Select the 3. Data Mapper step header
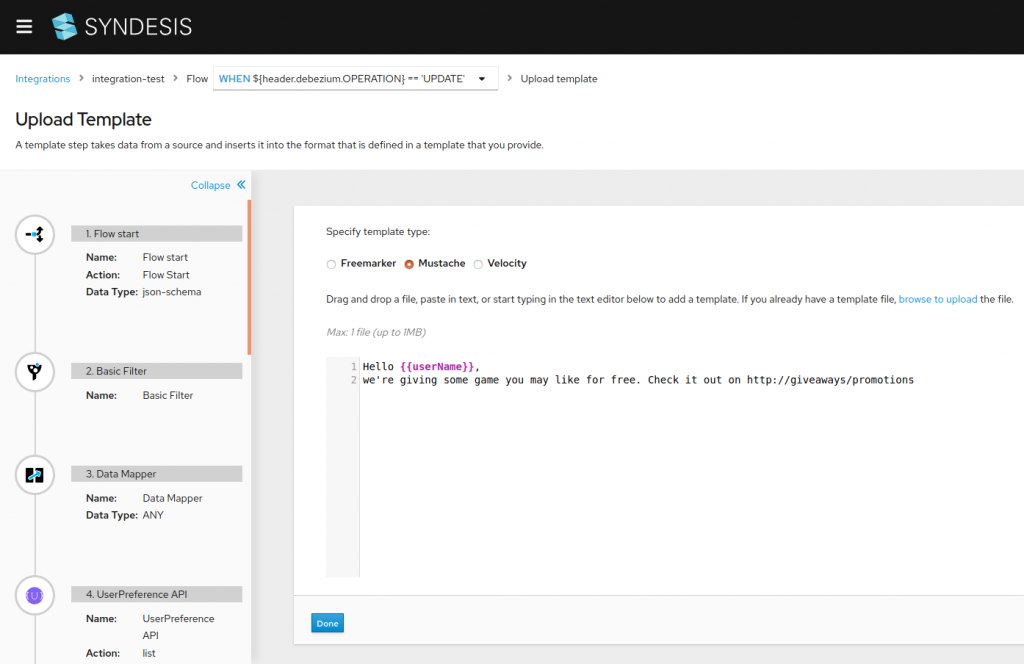 pyautogui.click(x=156, y=474)
